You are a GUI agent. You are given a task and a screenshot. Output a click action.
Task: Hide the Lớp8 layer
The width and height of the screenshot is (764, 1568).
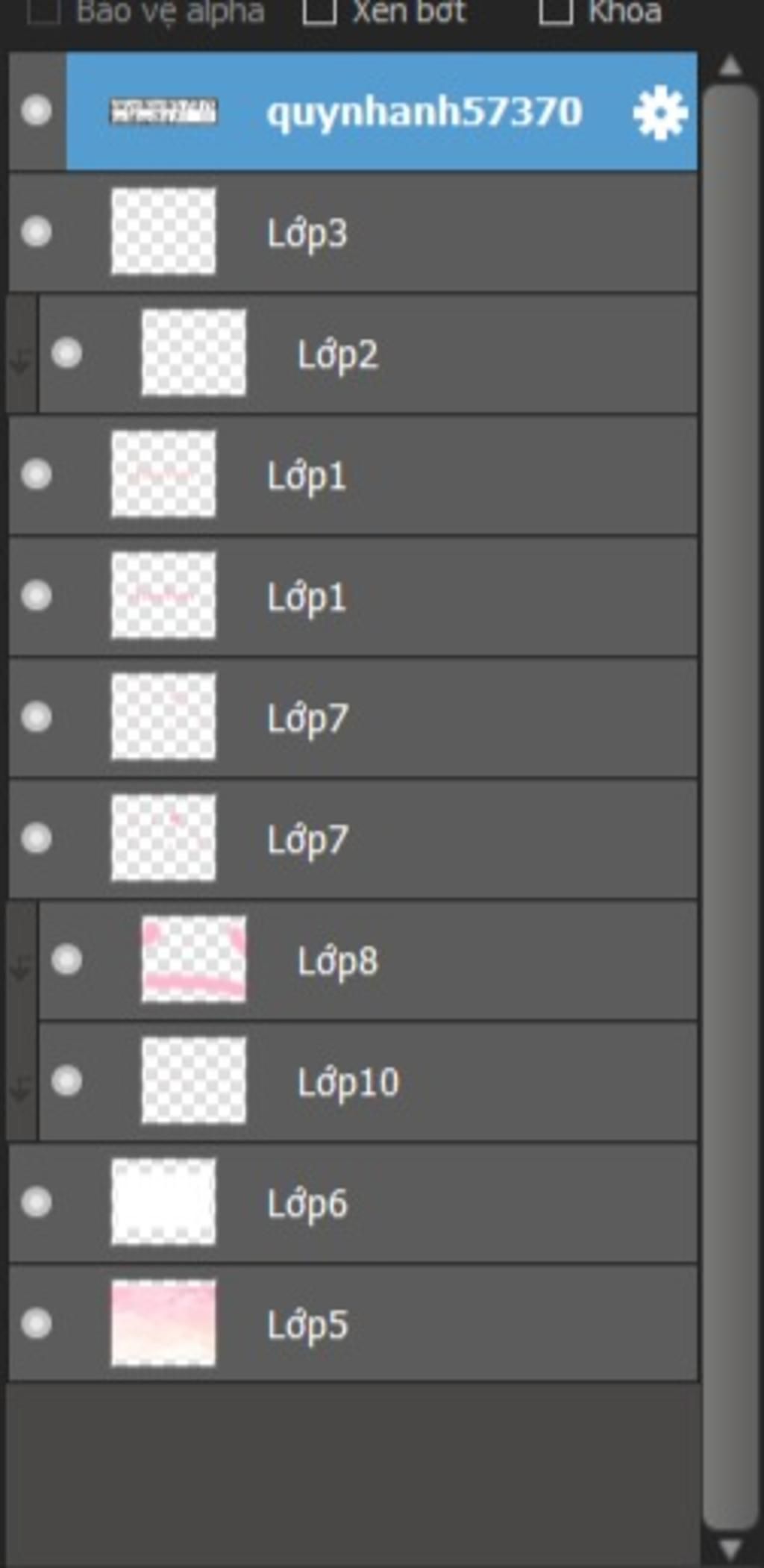(x=66, y=960)
